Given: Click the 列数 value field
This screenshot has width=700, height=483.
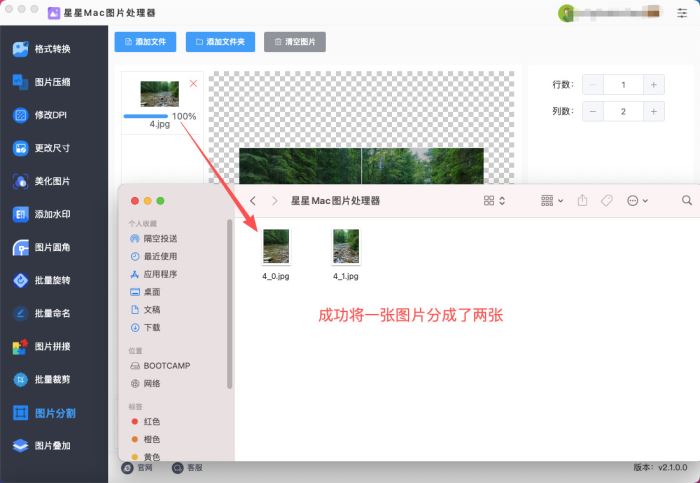Looking at the screenshot, I should tap(623, 111).
